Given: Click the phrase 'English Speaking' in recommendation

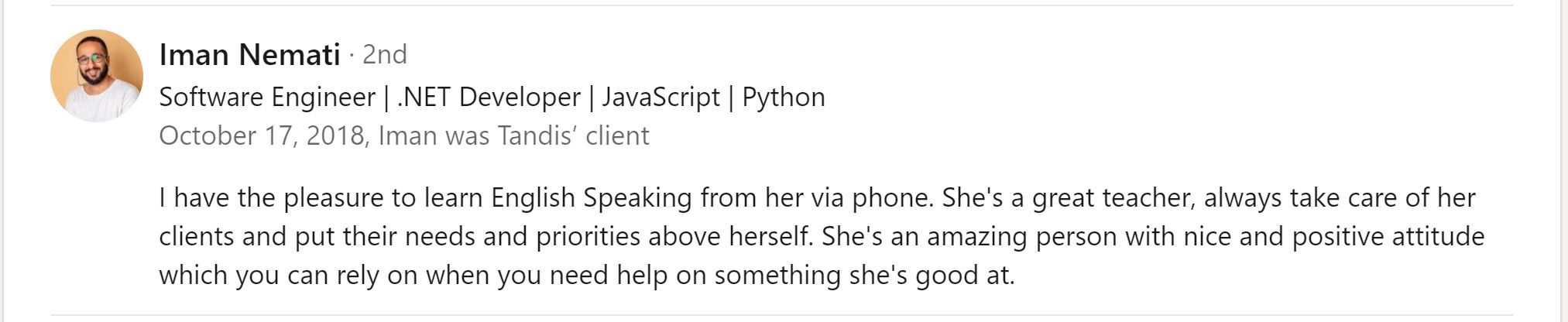Looking at the screenshot, I should [x=592, y=198].
